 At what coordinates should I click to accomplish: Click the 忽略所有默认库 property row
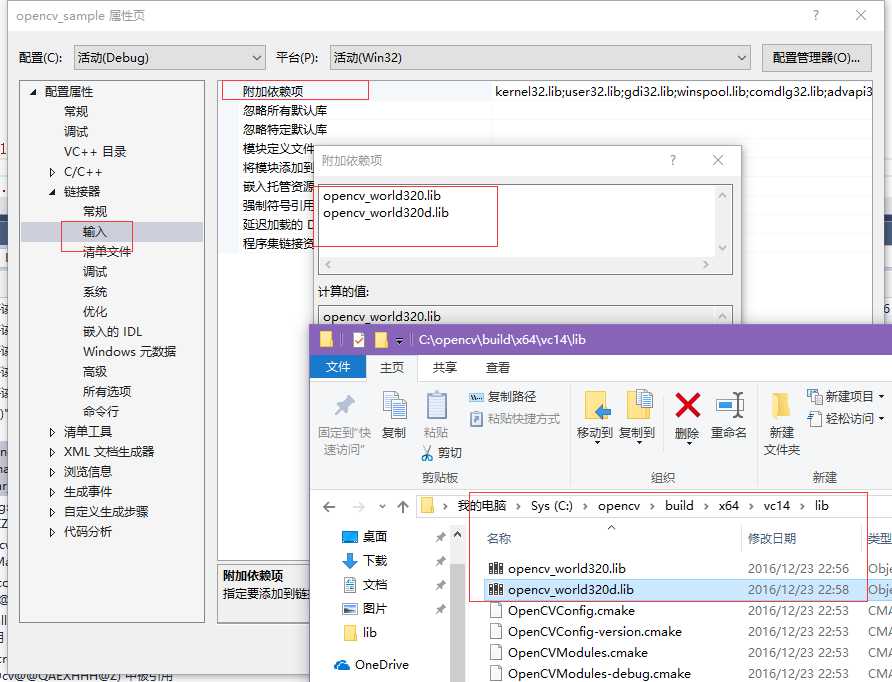click(545, 110)
